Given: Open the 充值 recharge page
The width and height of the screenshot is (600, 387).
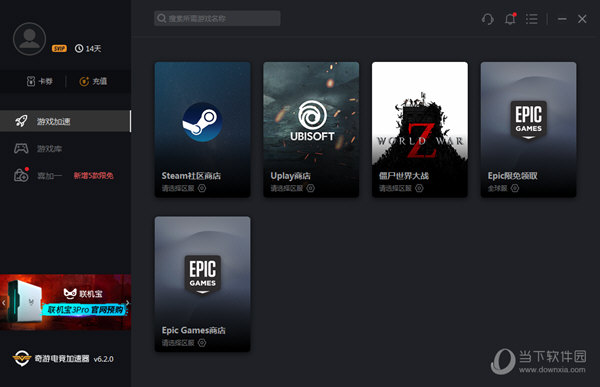Looking at the screenshot, I should pyautogui.click(x=93, y=81).
